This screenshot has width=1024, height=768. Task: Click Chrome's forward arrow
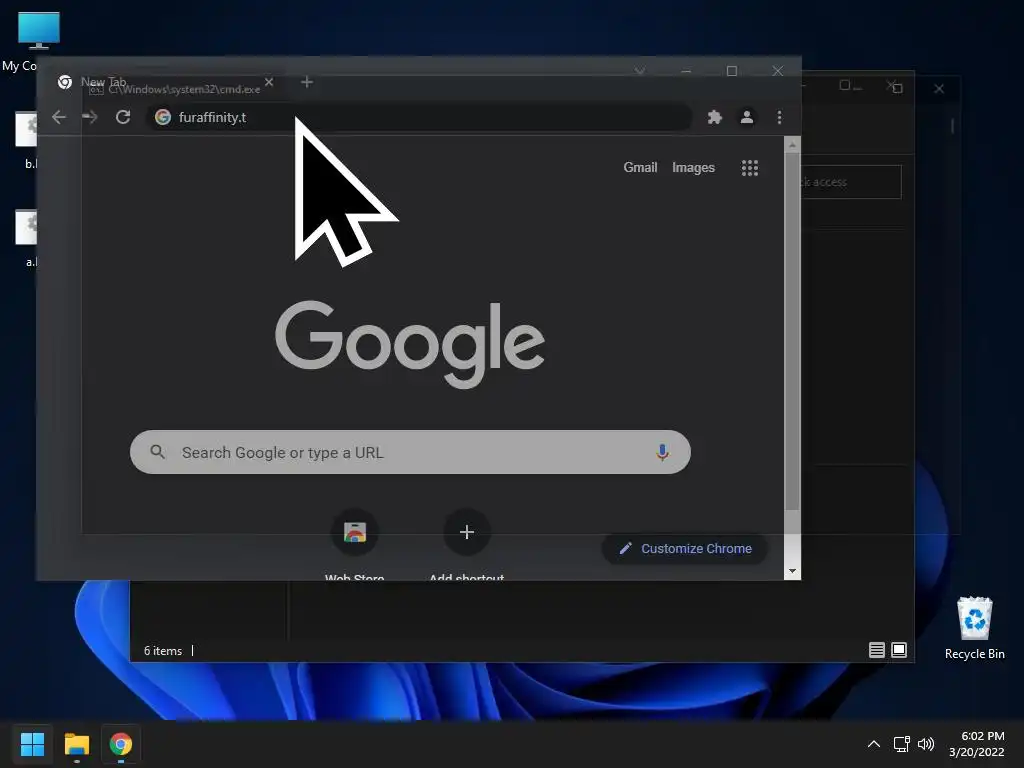(x=90, y=117)
